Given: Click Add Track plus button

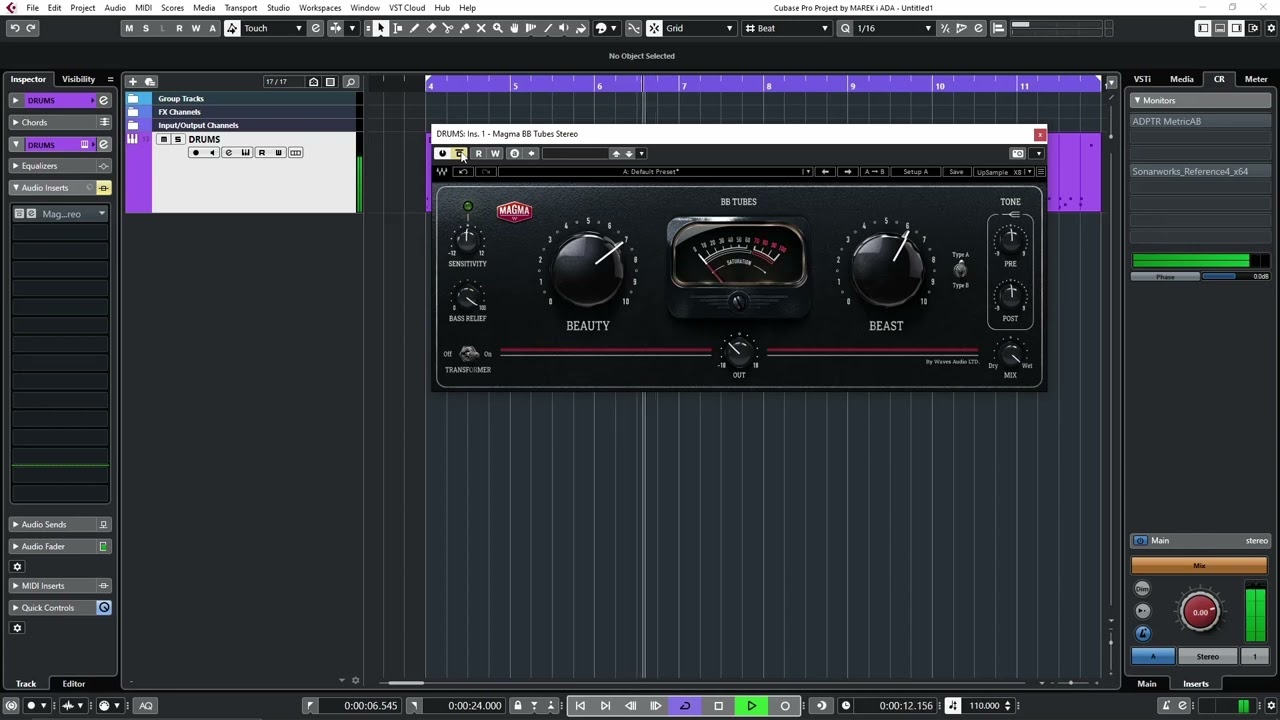Looking at the screenshot, I should 133,81.
